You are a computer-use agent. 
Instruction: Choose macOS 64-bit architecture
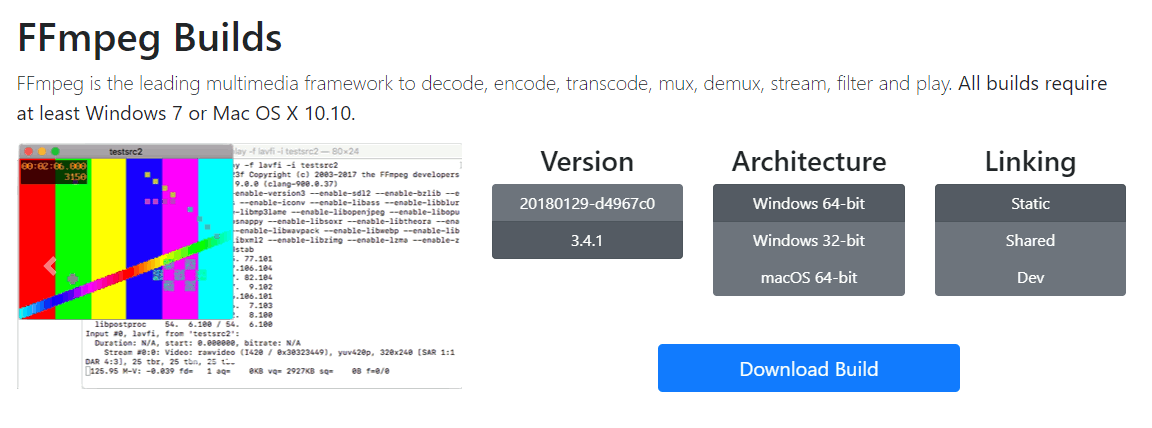click(808, 278)
